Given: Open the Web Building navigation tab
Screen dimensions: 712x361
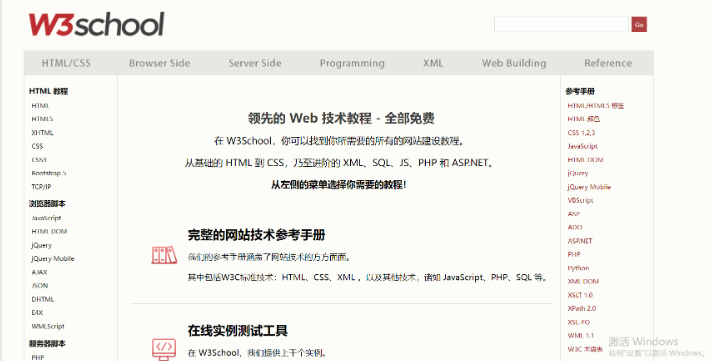Looking at the screenshot, I should [514, 63].
